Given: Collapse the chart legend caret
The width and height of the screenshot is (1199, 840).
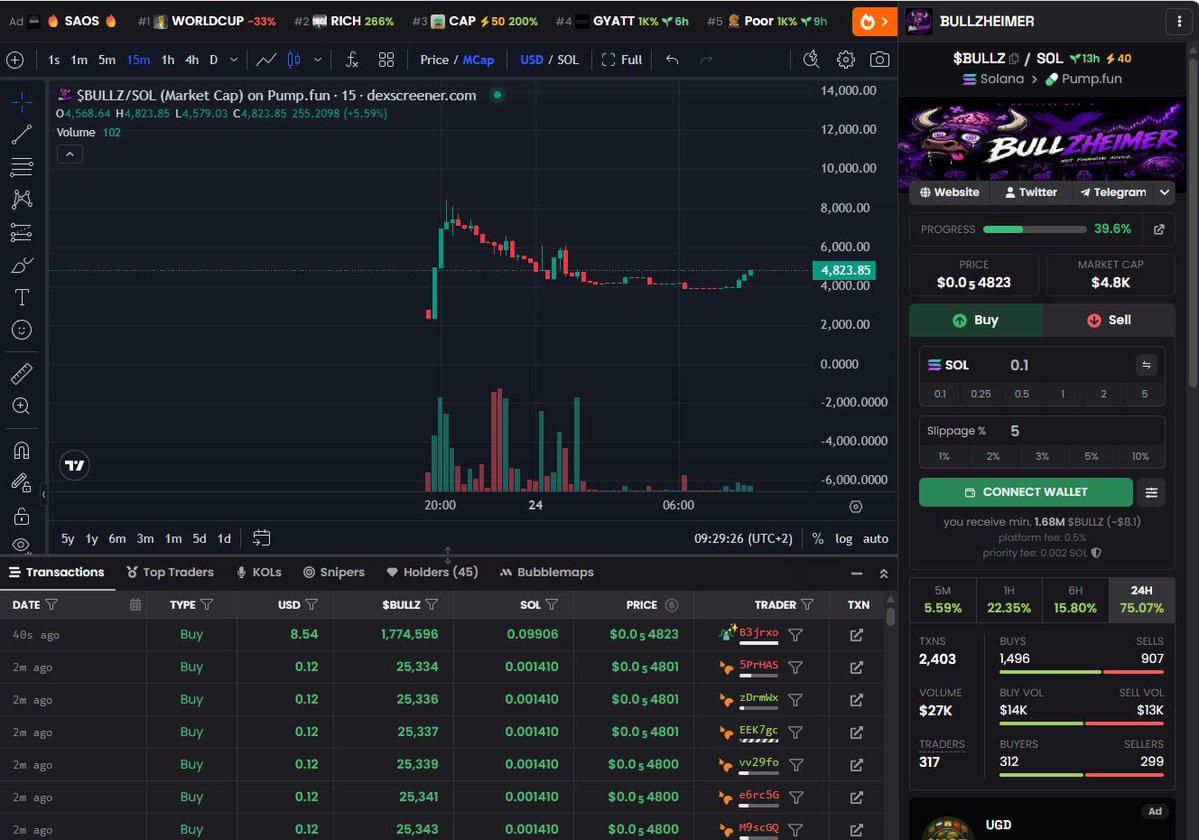Looking at the screenshot, I should tap(70, 154).
